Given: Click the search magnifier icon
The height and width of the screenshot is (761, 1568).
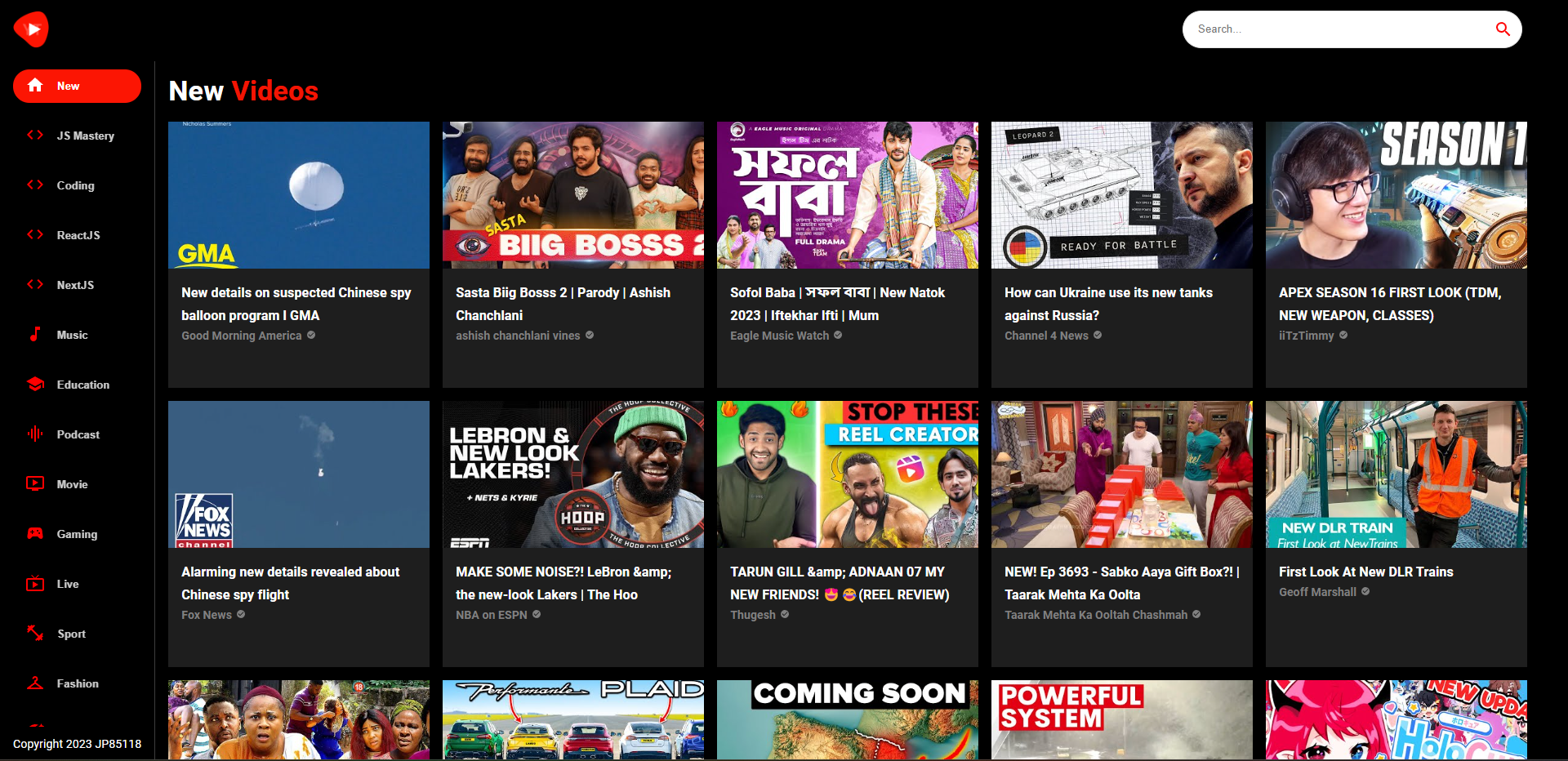Looking at the screenshot, I should (1503, 29).
